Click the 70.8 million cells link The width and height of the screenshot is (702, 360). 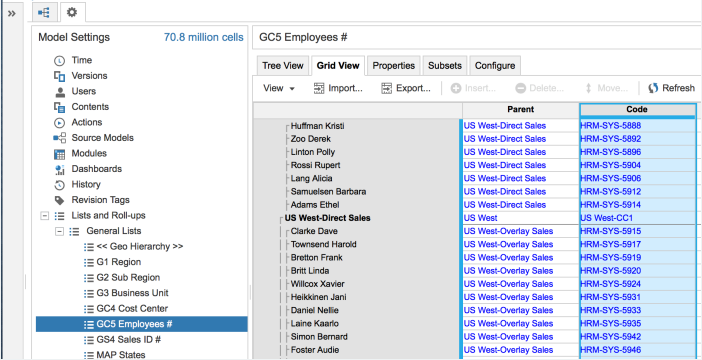tap(204, 37)
